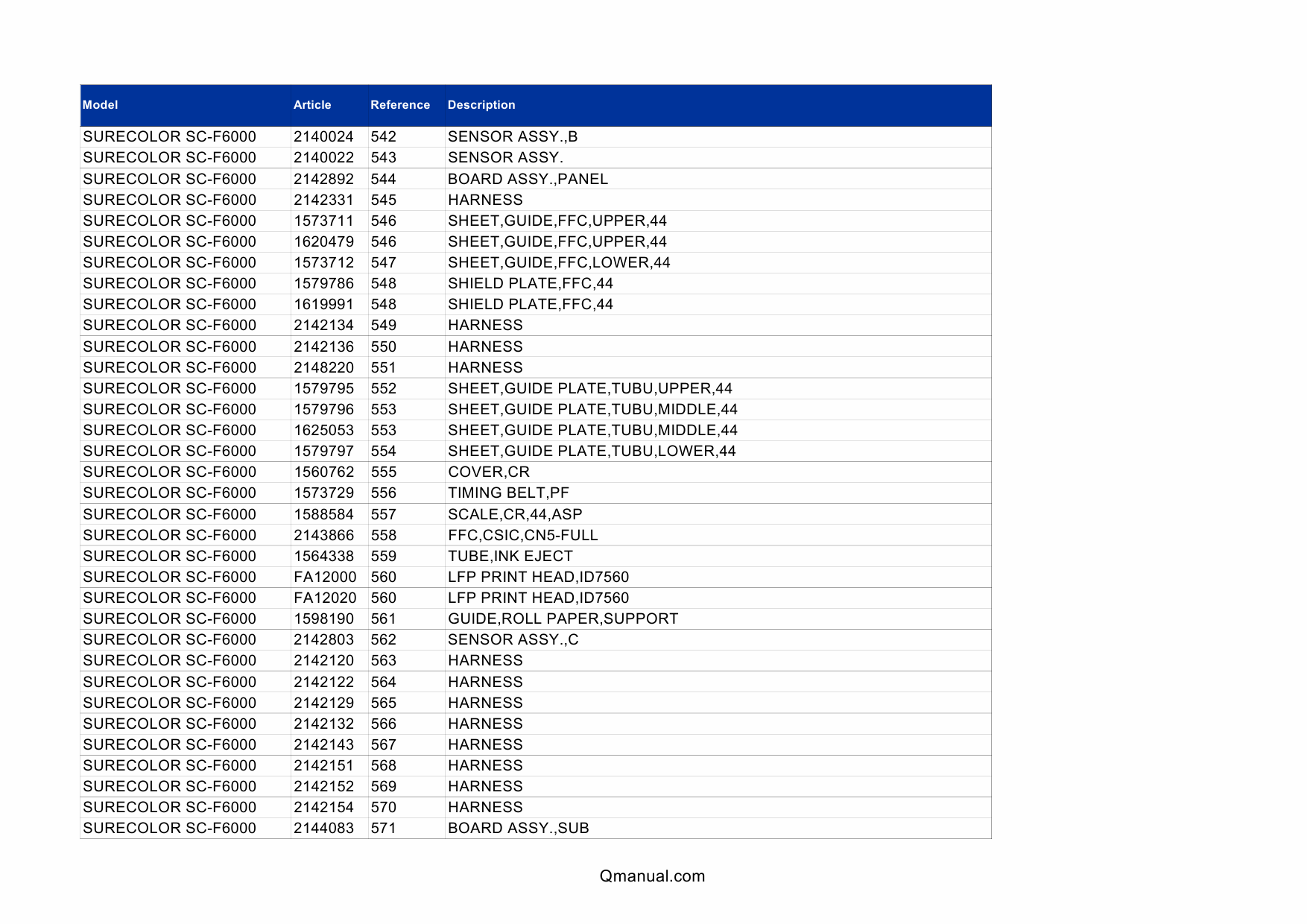This screenshot has height=924, width=1307.
Task: Select article number 2142892
Action: pyautogui.click(x=323, y=179)
